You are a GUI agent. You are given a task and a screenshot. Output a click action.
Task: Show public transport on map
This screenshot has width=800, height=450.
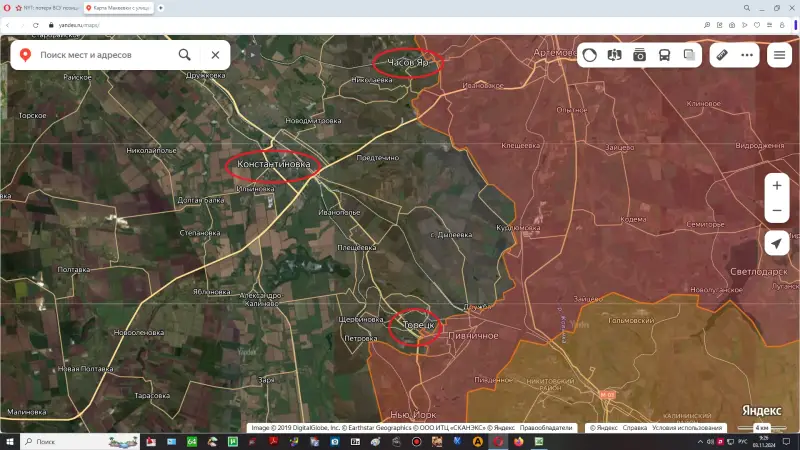tap(665, 55)
